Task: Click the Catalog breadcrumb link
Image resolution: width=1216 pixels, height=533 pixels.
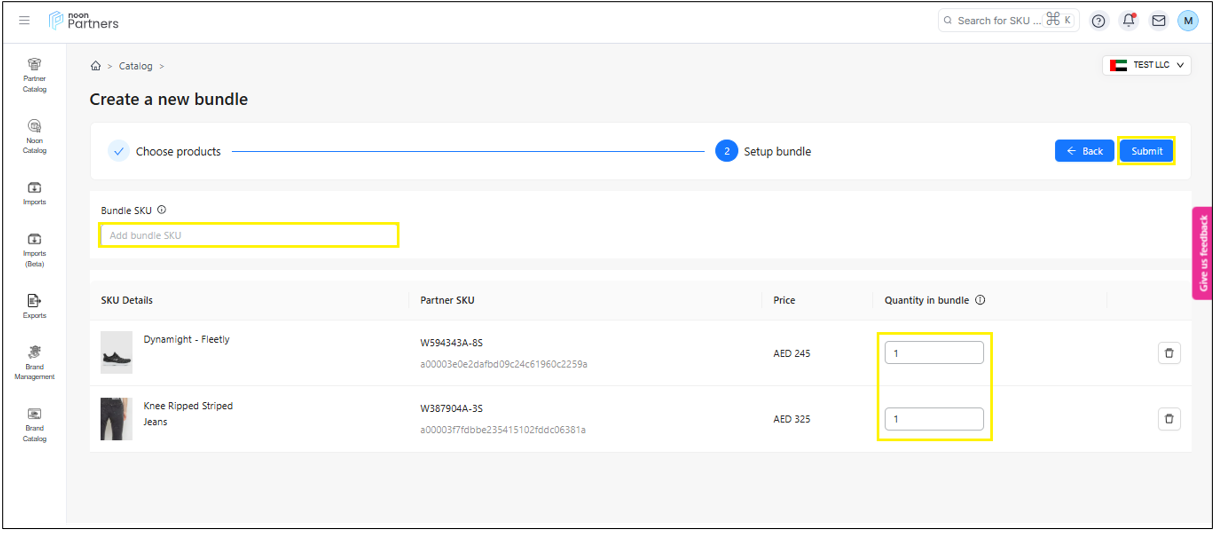Action: [136, 66]
